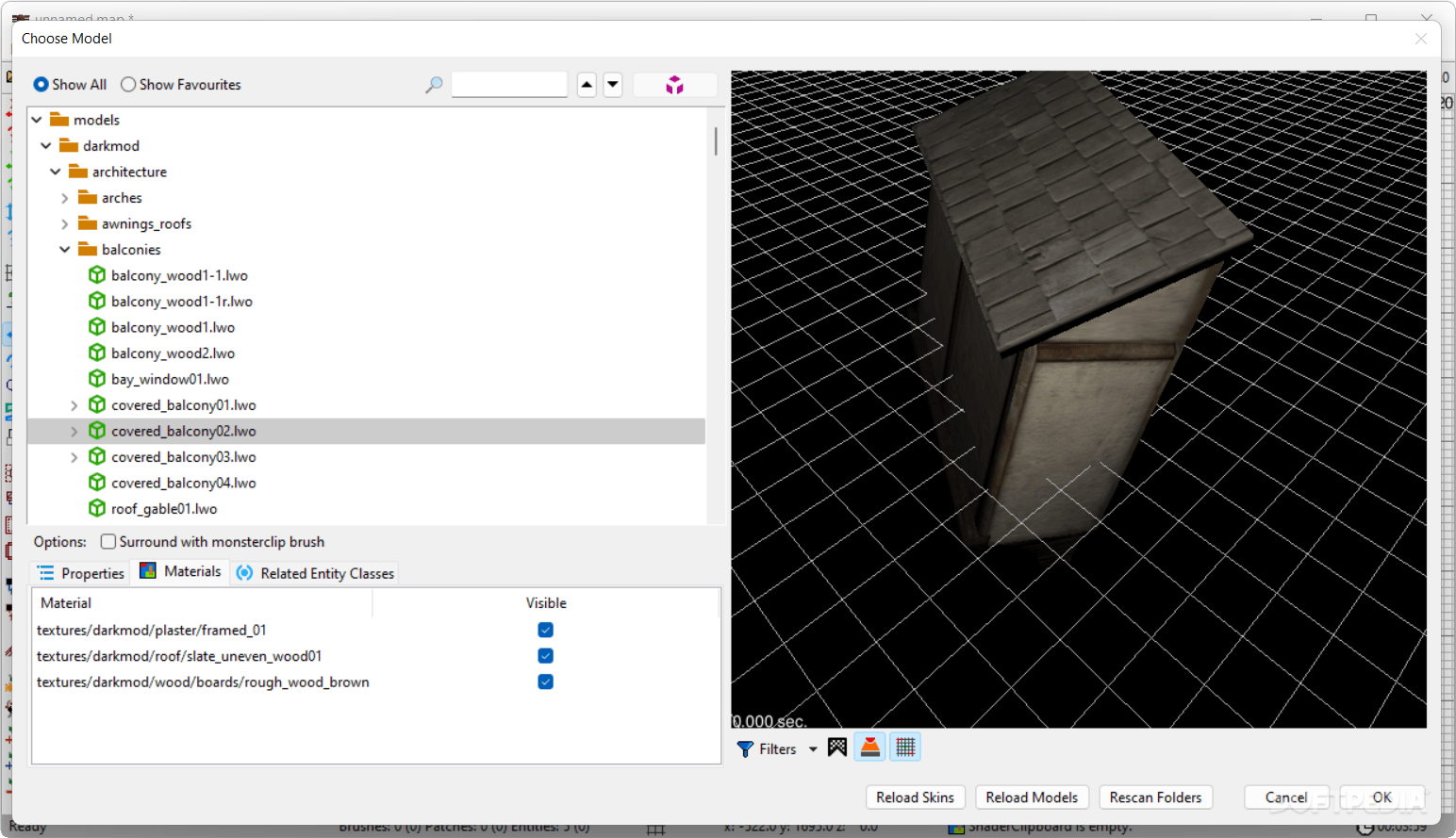Click model icon of balcony_wood1-1r.lwo

97,301
